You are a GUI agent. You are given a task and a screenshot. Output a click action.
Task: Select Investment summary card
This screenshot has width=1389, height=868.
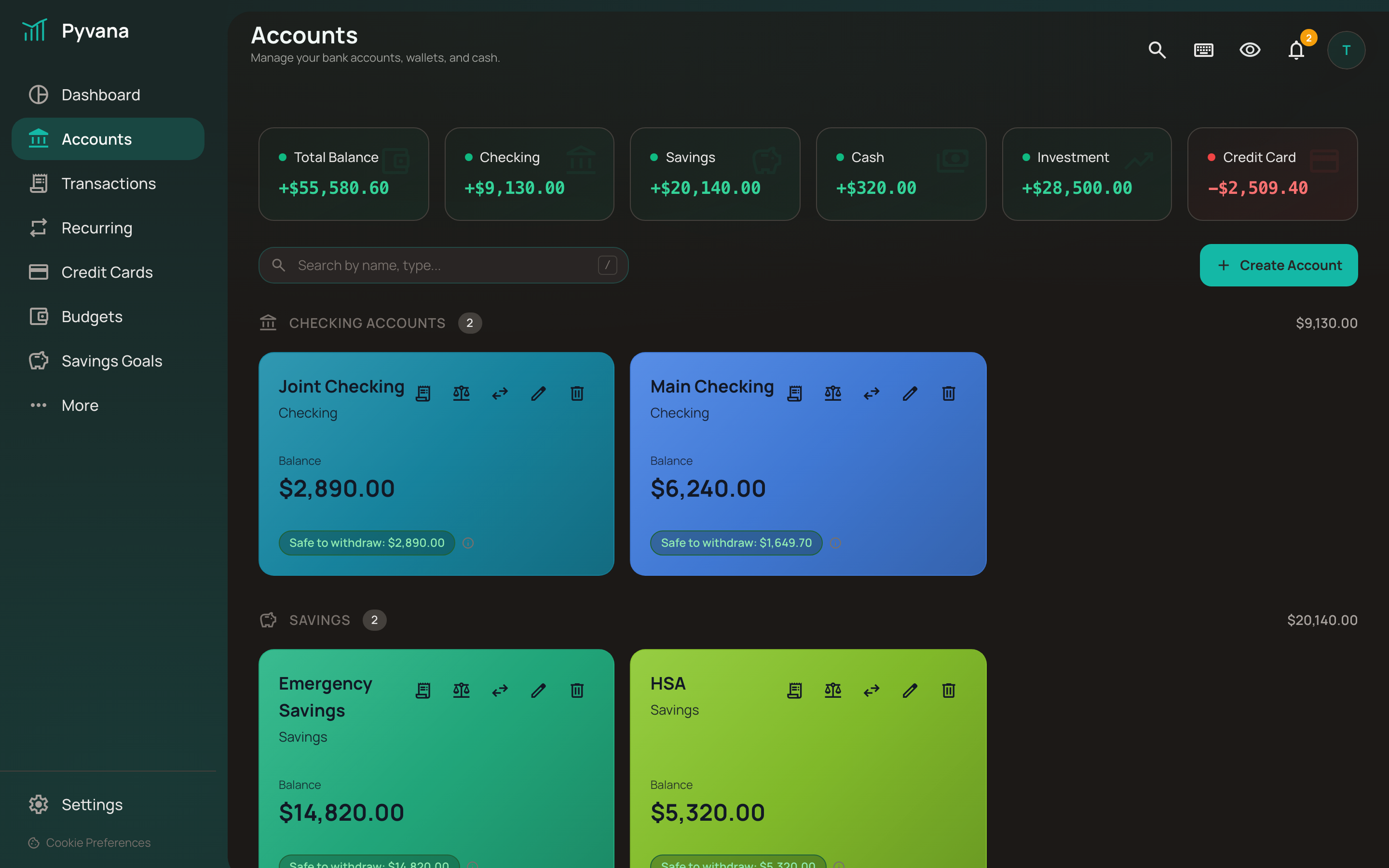pos(1087,174)
